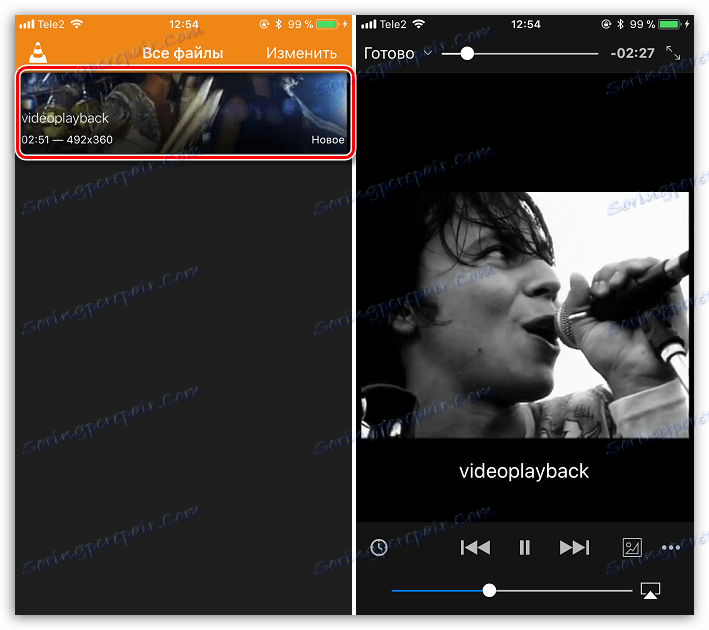Tap the Wi-Fi icon in the file list status bar
Viewport: 709px width, 630px height.
(77, 24)
